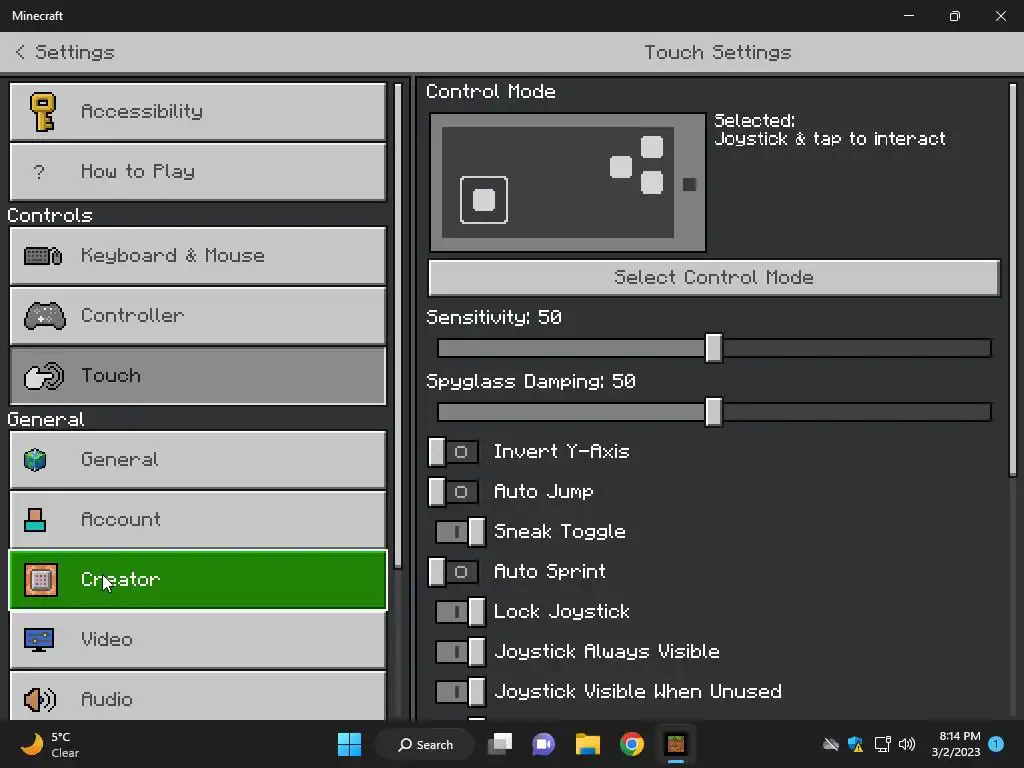Image resolution: width=1024 pixels, height=768 pixels.
Task: Click the question mark How to Play icon
Action: [39, 172]
